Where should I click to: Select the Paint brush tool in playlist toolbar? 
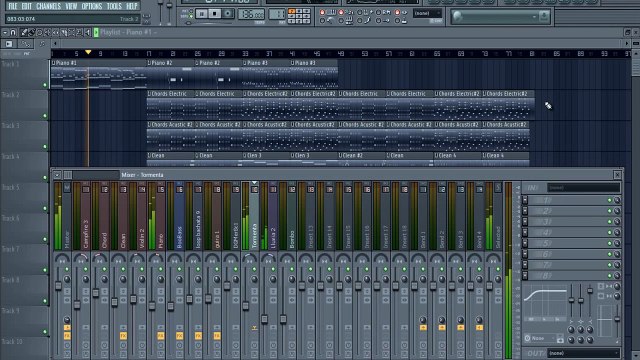pyautogui.click(x=31, y=32)
